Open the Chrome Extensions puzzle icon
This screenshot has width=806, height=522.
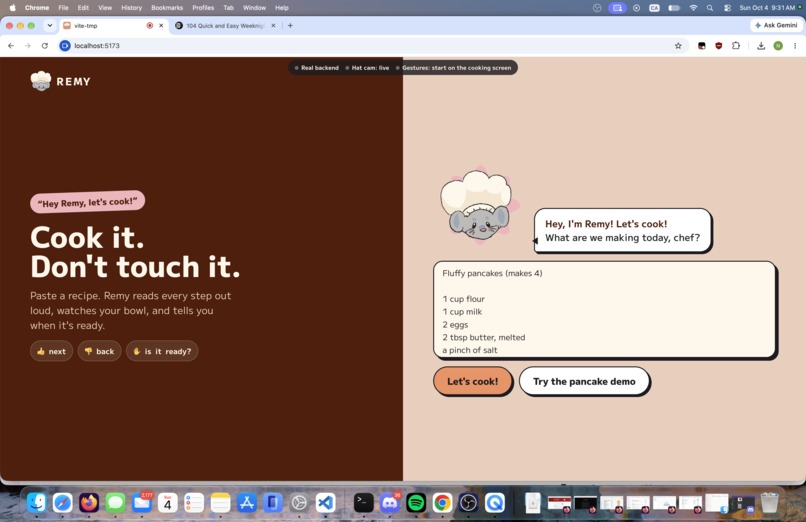[736, 46]
